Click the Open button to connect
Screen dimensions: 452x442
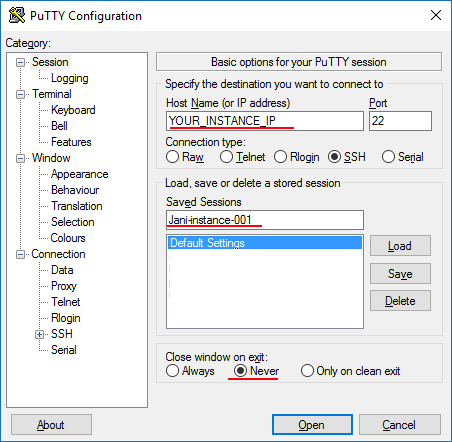pyautogui.click(x=312, y=425)
